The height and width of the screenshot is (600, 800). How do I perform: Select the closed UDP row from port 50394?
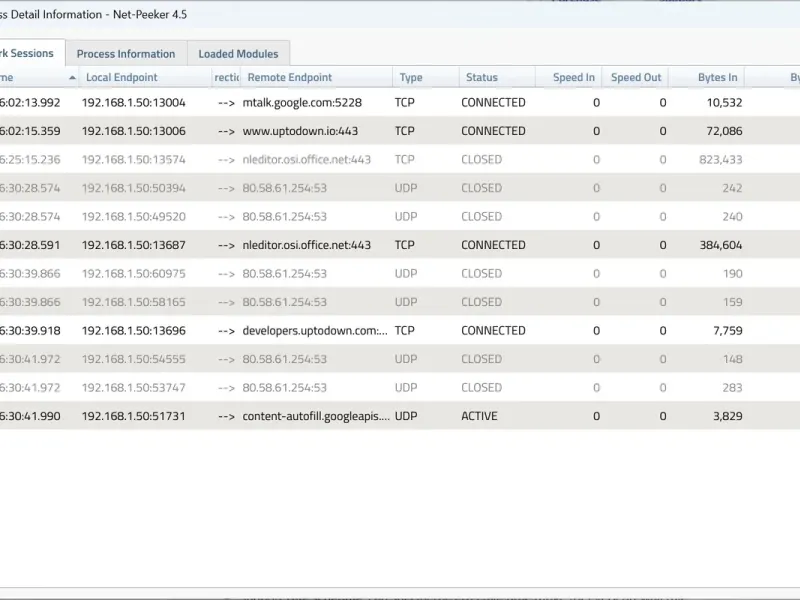click(400, 188)
